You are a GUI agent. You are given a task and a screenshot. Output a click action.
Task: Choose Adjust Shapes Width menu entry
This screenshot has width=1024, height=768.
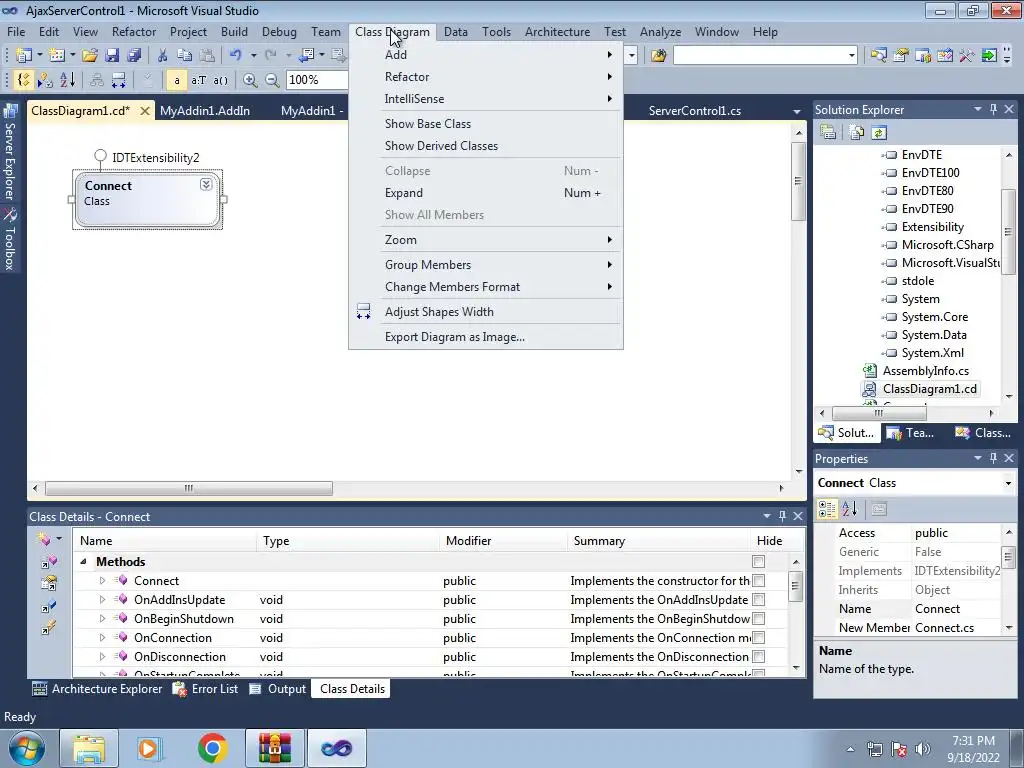coord(486,312)
